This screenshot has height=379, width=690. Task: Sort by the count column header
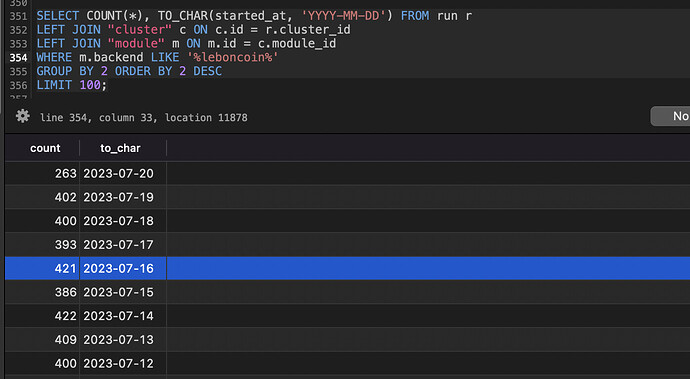[45, 148]
